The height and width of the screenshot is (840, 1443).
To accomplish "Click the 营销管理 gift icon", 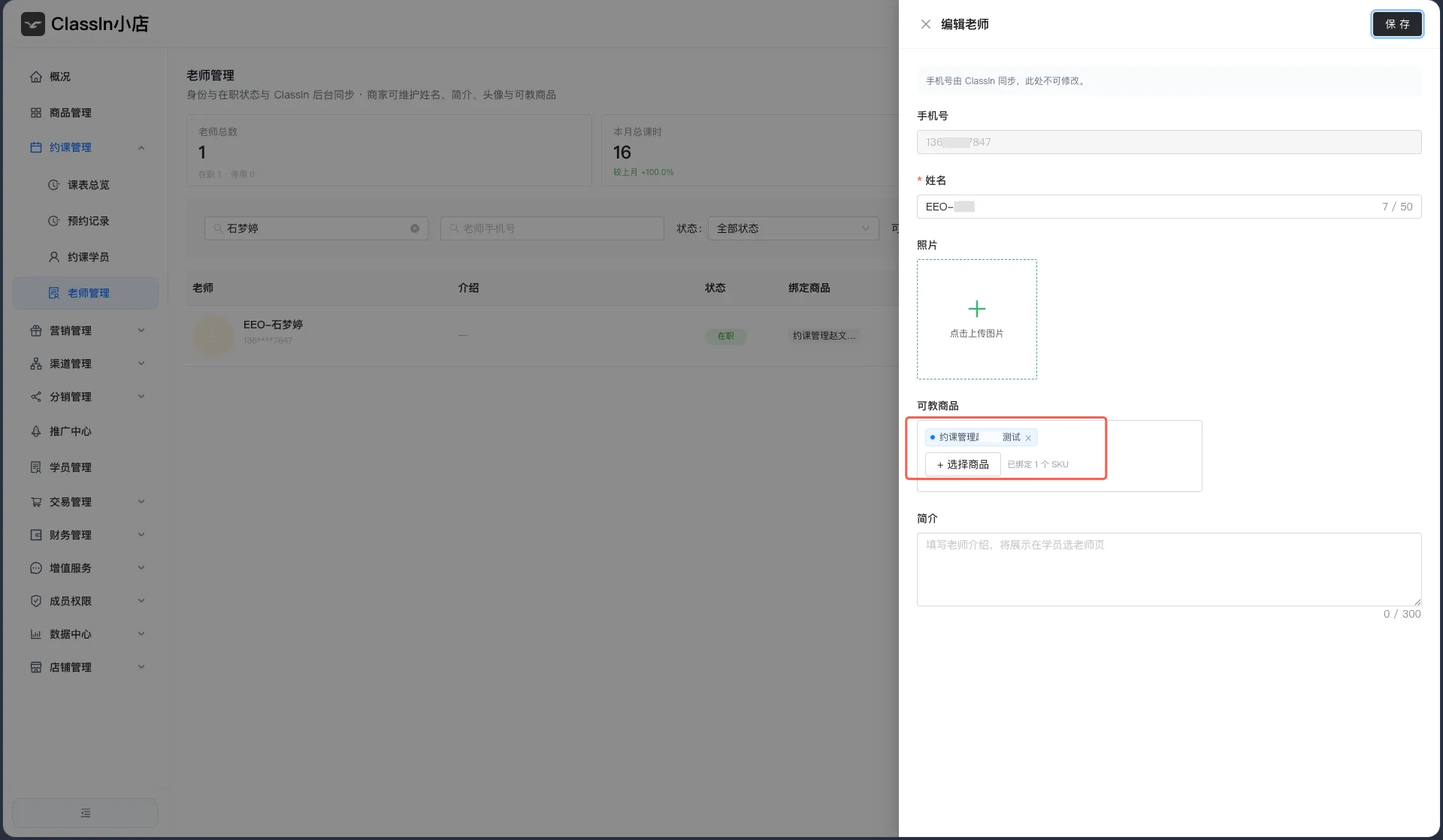I will pos(36,331).
